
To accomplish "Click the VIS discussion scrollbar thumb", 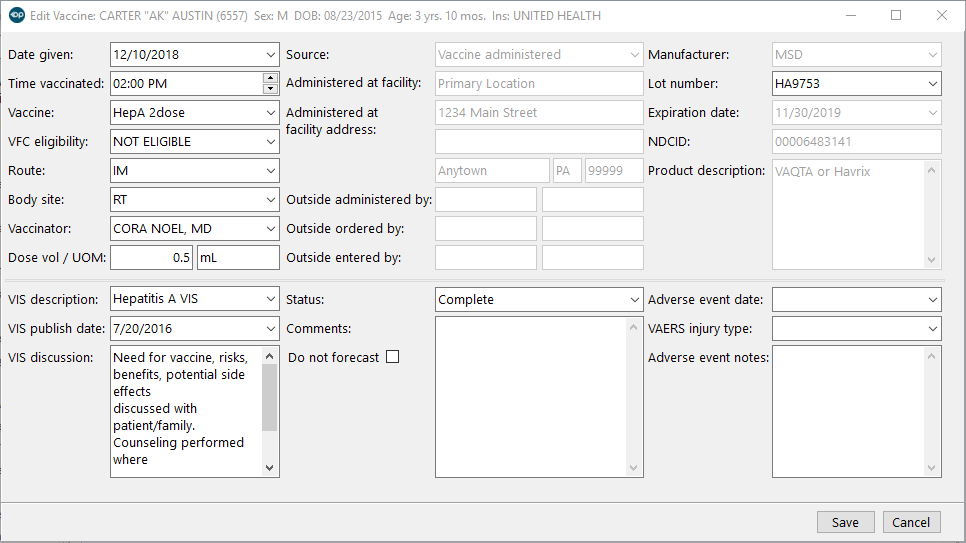I will (269, 398).
